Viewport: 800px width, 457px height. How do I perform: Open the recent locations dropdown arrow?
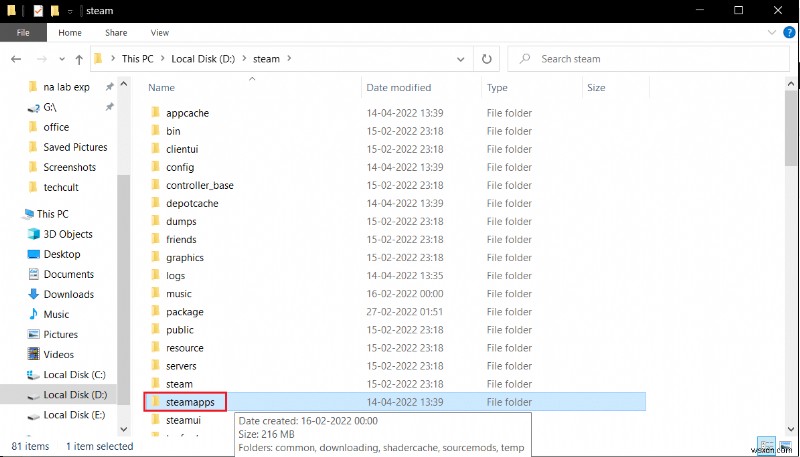point(62,60)
